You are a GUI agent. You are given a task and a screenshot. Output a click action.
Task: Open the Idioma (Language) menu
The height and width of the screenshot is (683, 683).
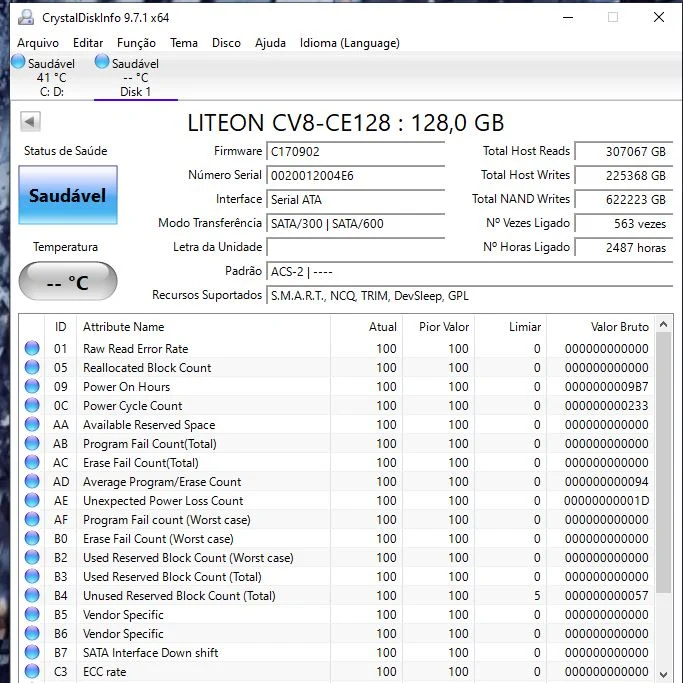[x=349, y=43]
